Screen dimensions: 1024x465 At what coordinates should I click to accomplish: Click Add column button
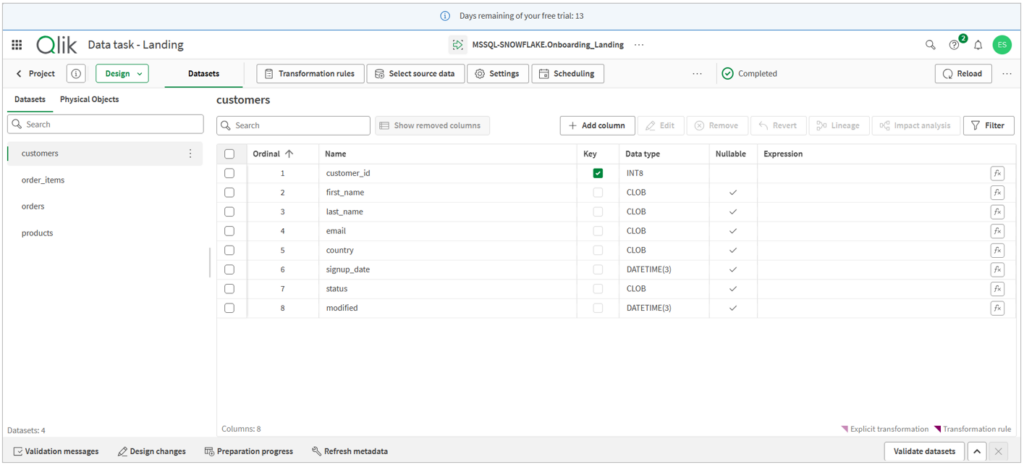(x=598, y=125)
